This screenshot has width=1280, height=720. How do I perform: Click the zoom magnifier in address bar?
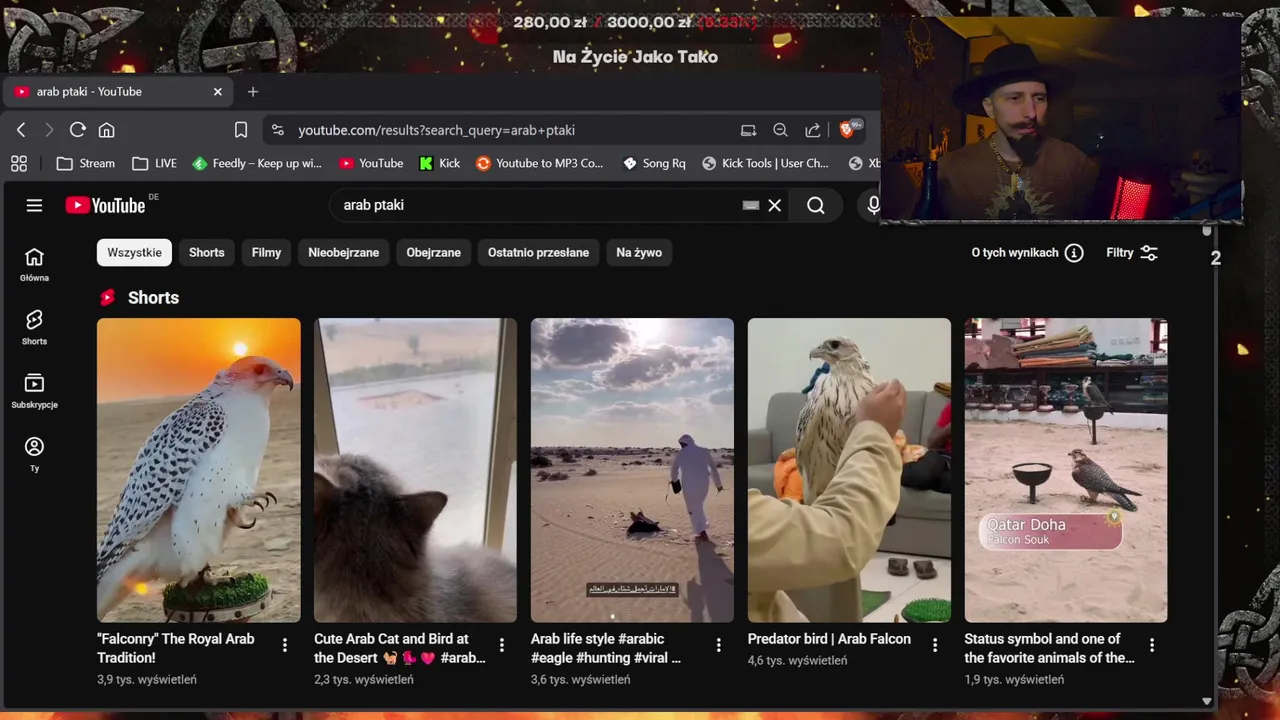click(x=780, y=130)
